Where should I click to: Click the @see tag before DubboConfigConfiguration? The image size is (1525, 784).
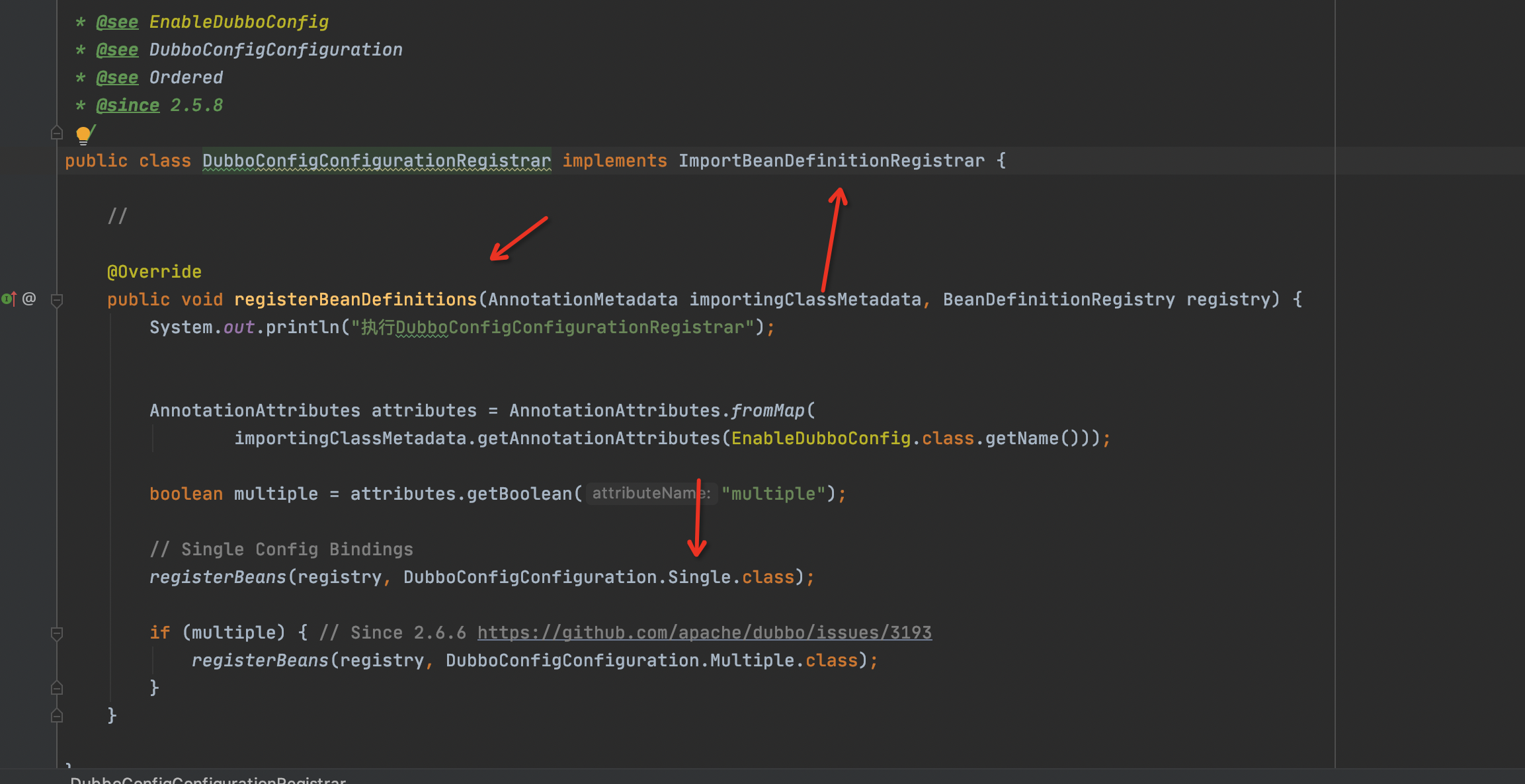tap(117, 50)
